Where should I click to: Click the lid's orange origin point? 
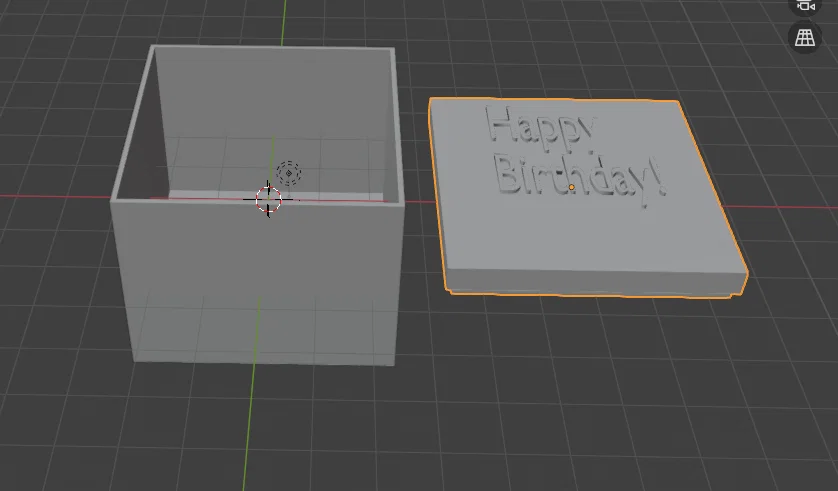(571, 187)
